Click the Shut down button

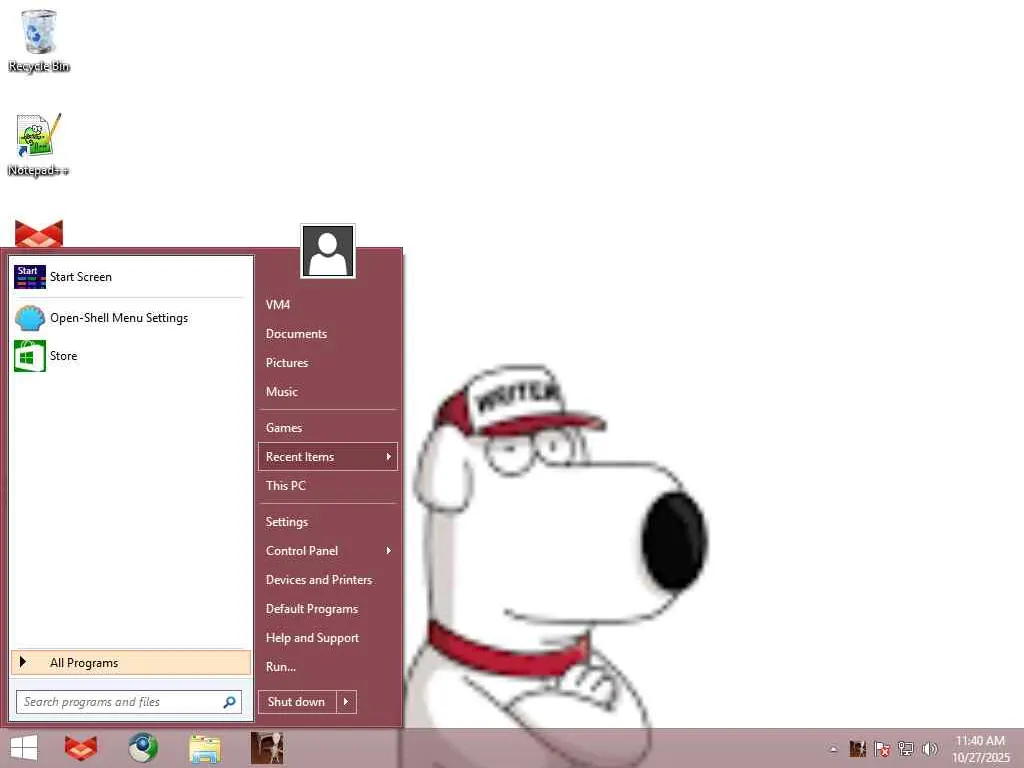296,702
